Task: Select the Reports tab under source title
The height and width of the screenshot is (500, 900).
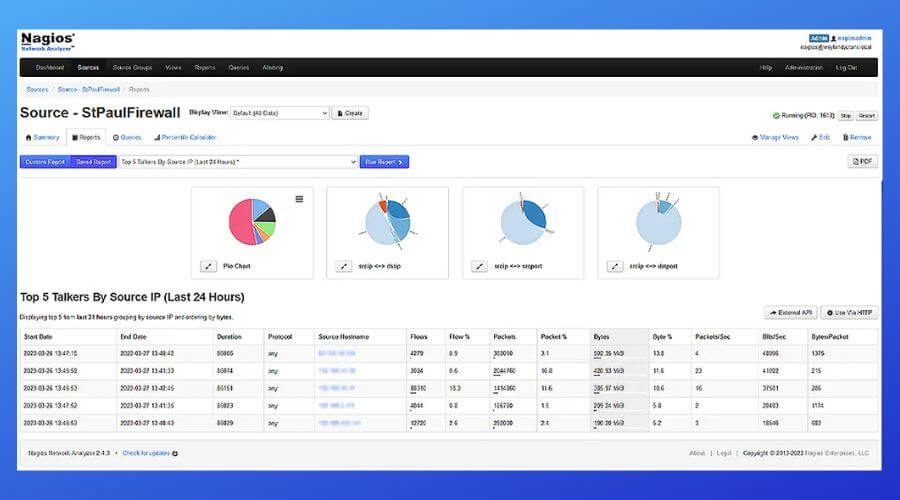Action: coord(86,137)
